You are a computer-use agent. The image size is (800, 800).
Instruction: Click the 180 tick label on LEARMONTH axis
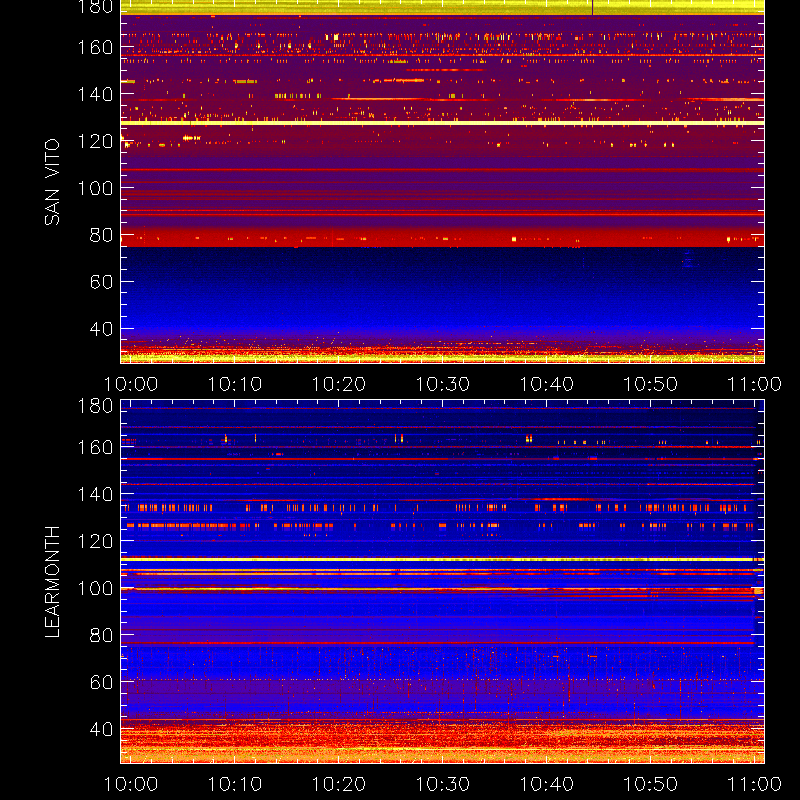95,406
